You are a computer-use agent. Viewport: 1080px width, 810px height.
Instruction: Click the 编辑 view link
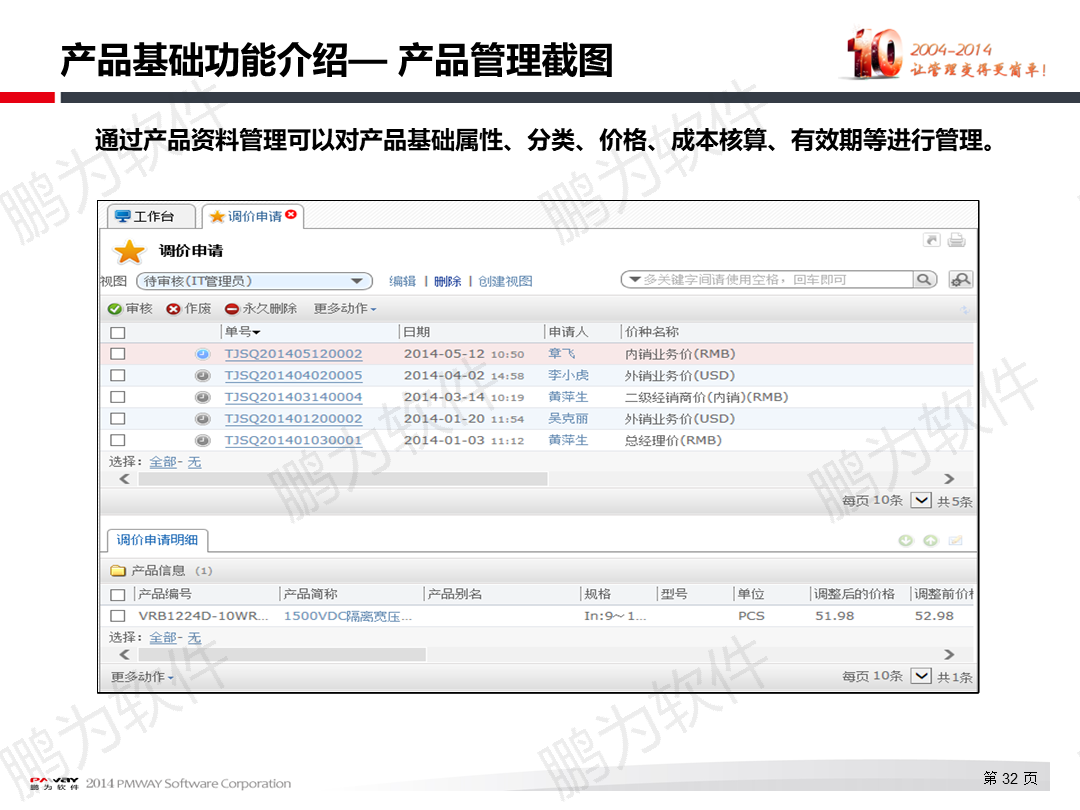click(402, 281)
